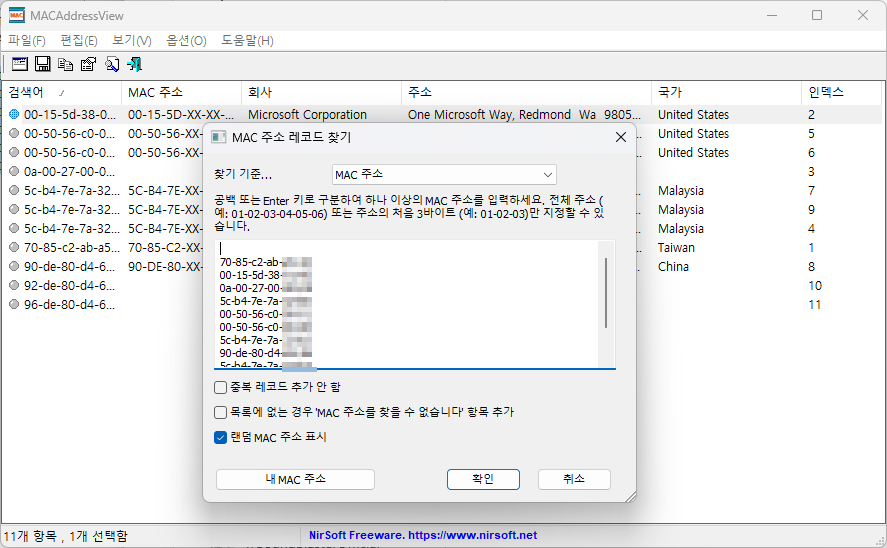Screen dimensions: 887x548
Task: Uncheck 랜덤 MAC 주소 표시 checkbox
Action: pos(221,437)
